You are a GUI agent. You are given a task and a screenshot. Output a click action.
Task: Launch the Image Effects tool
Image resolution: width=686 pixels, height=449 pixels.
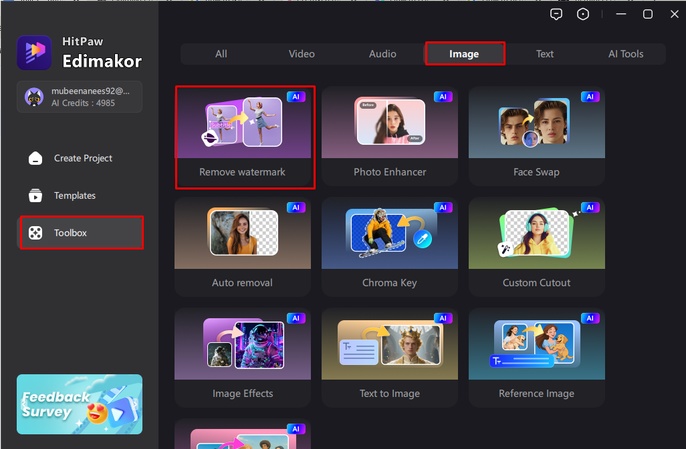(x=242, y=357)
